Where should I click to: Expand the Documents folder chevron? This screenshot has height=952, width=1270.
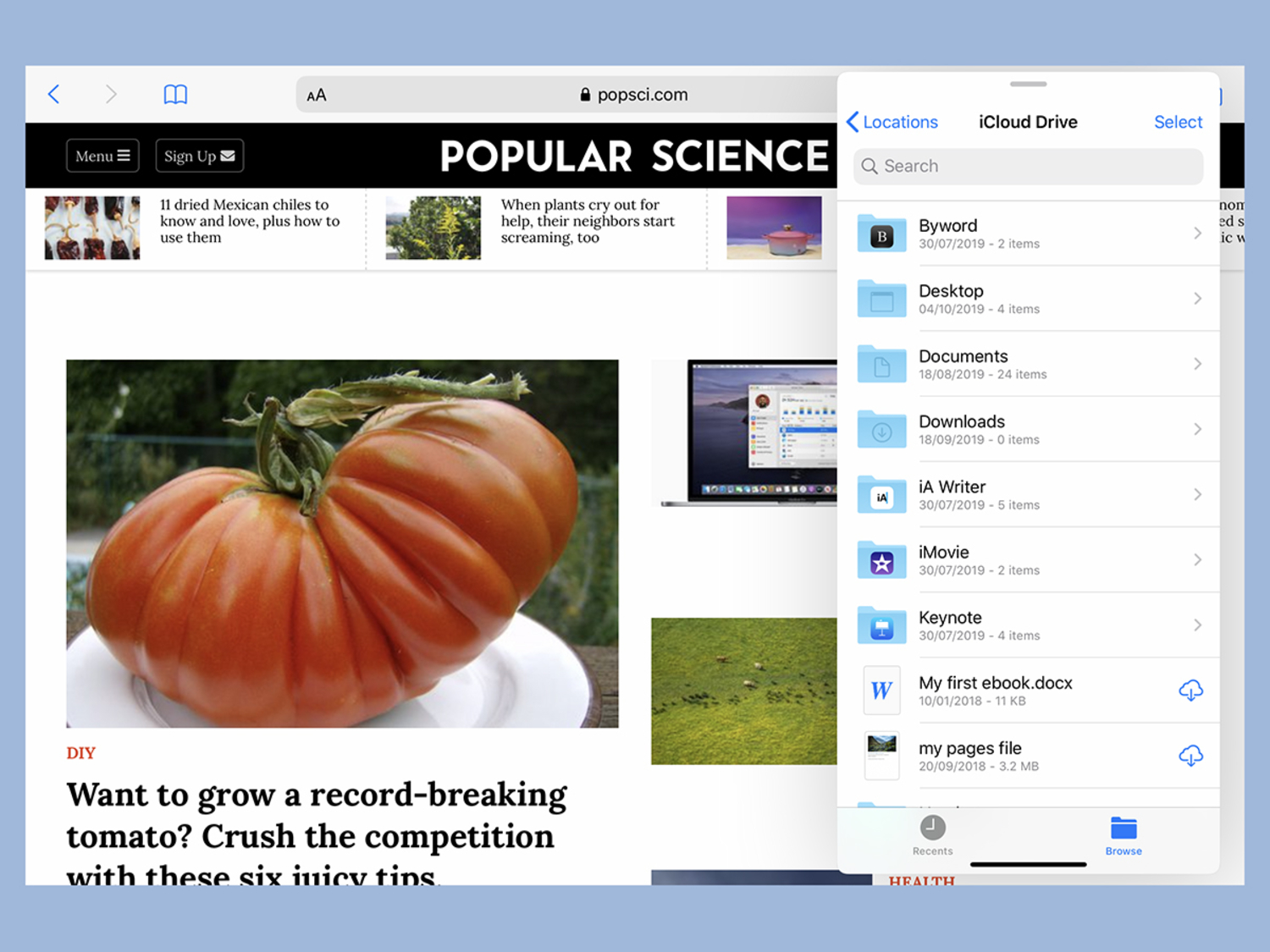pyautogui.click(x=1197, y=364)
